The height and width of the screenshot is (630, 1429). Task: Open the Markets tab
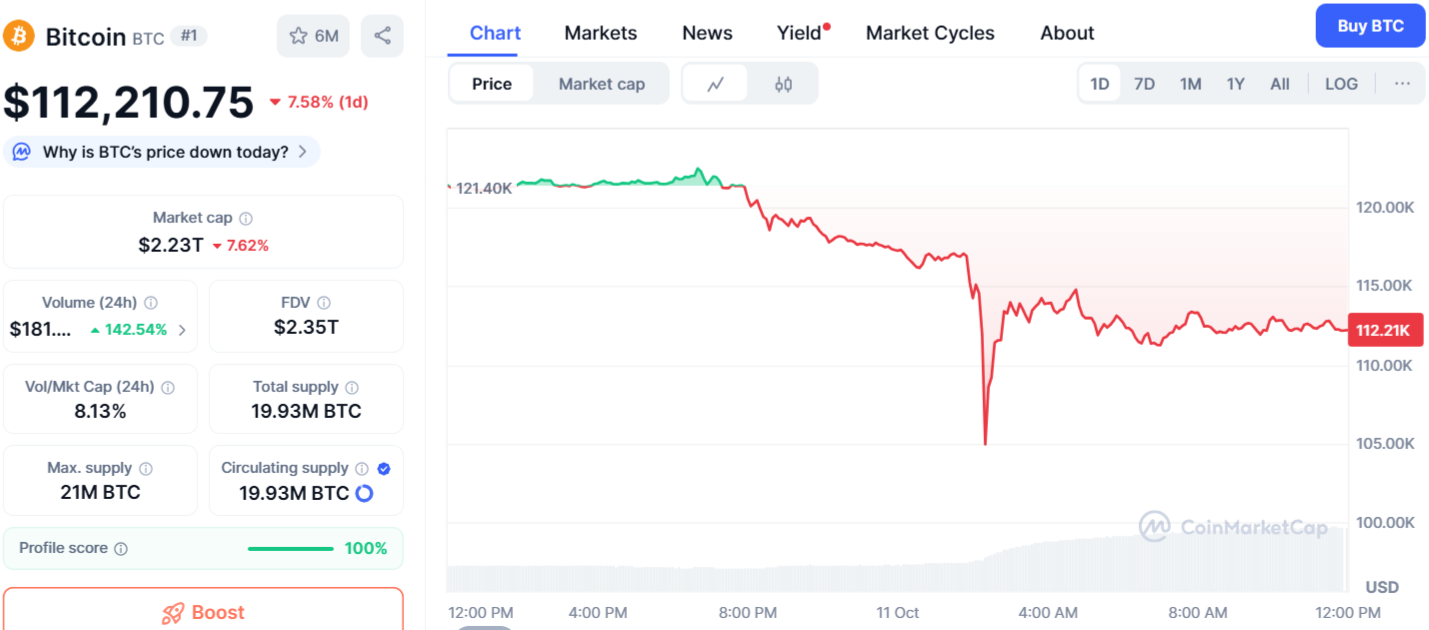[600, 33]
